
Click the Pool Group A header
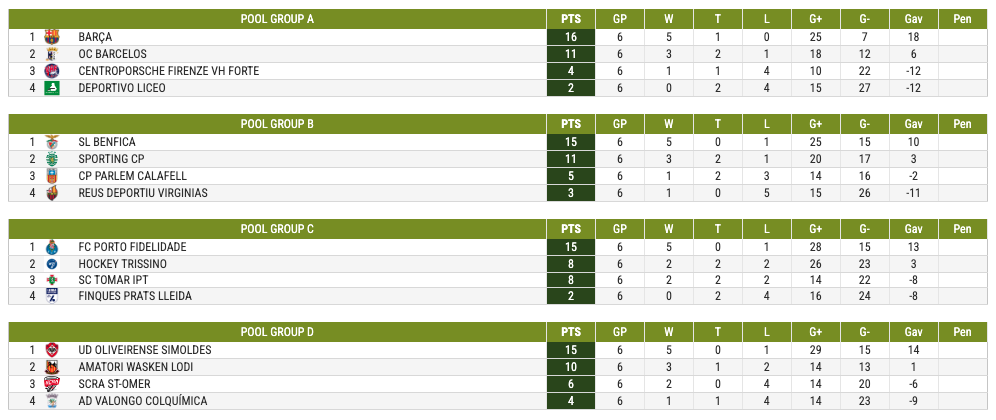pyautogui.click(x=278, y=19)
